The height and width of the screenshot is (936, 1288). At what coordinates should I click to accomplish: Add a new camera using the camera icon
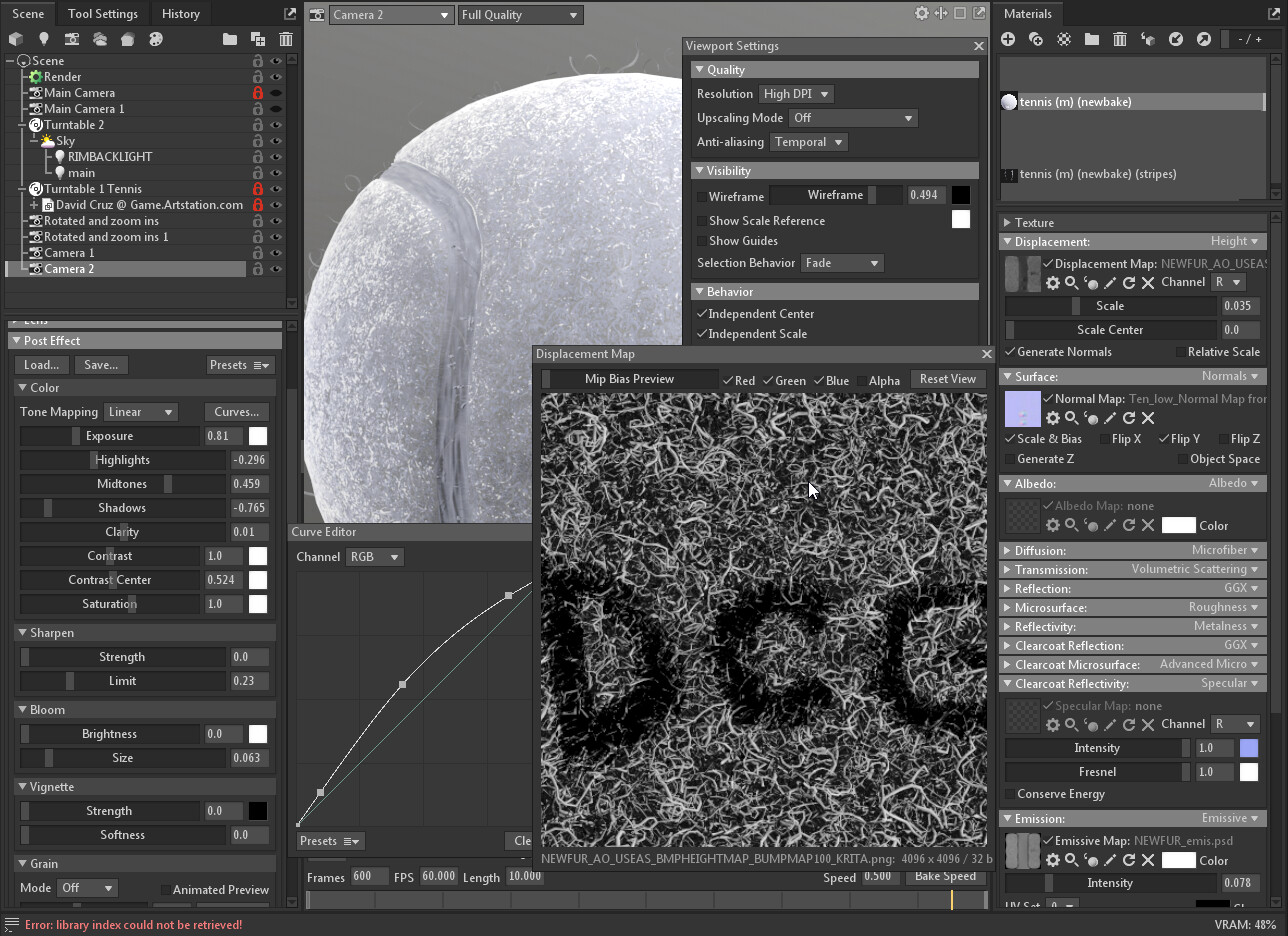[71, 38]
